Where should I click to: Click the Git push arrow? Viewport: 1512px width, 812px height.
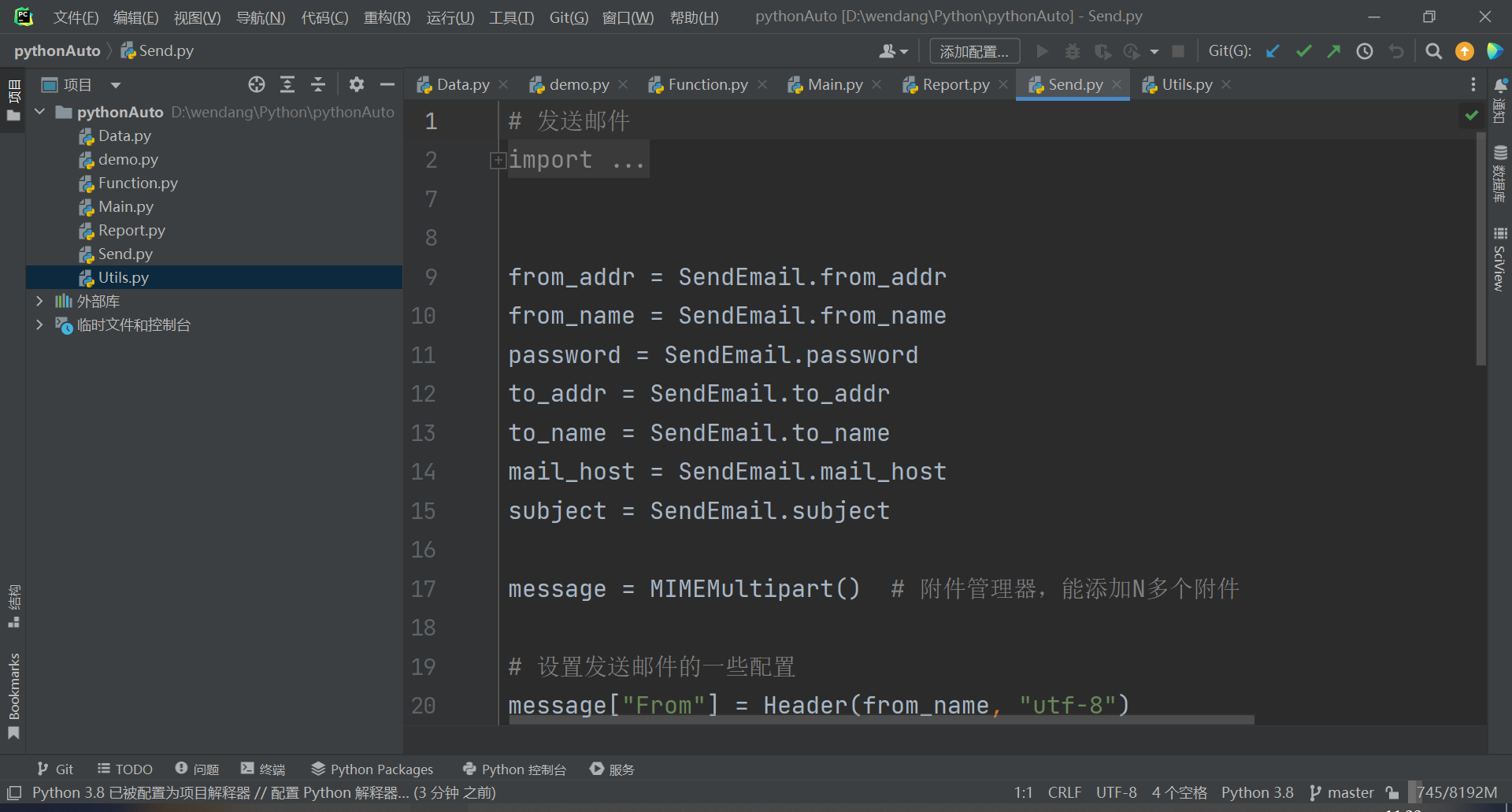1334,51
